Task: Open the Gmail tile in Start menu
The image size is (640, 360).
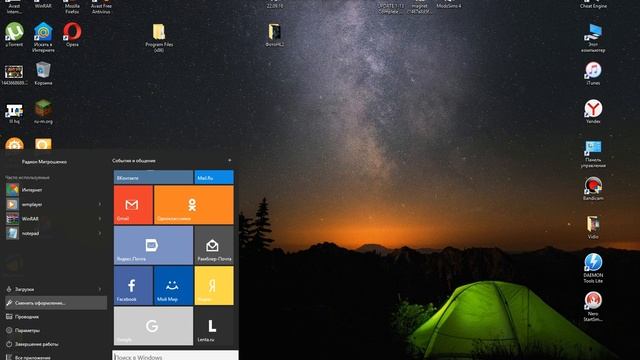Action: tap(133, 204)
